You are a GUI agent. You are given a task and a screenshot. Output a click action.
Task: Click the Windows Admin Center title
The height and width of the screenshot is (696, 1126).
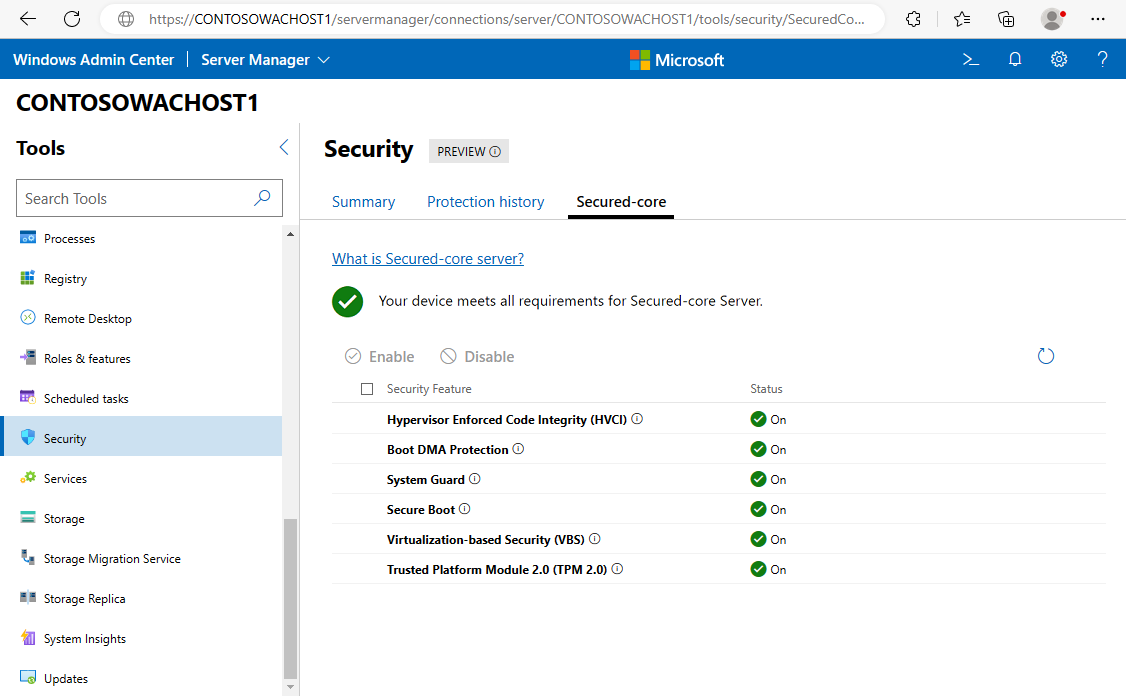point(93,60)
